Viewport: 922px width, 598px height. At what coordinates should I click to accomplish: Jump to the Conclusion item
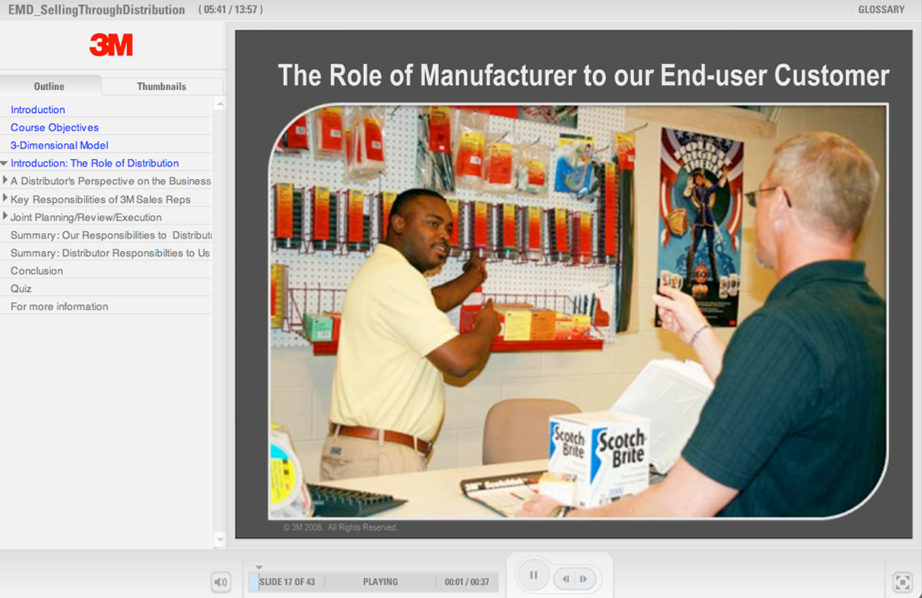36,271
